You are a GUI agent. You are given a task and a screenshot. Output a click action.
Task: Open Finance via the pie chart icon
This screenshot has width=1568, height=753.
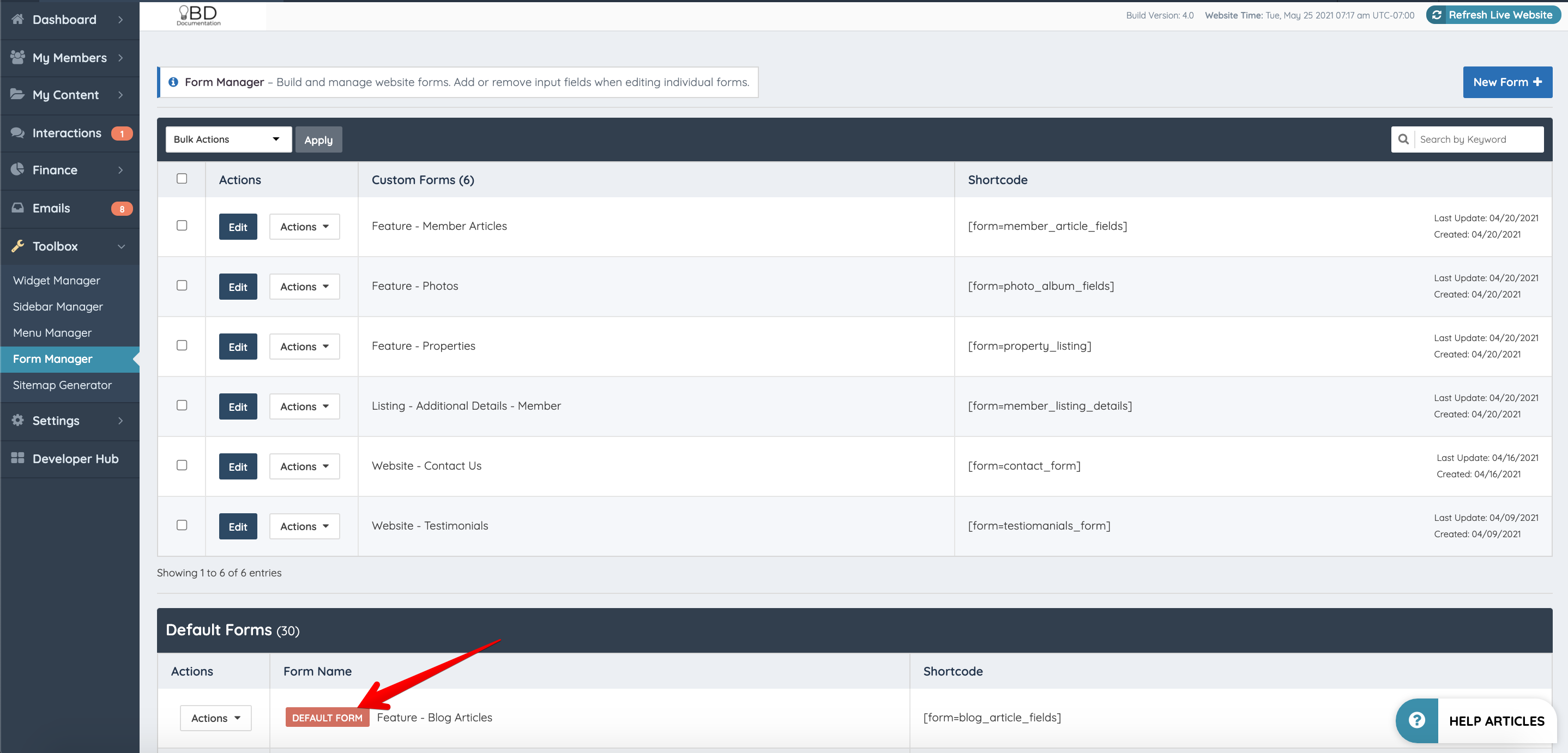[17, 169]
